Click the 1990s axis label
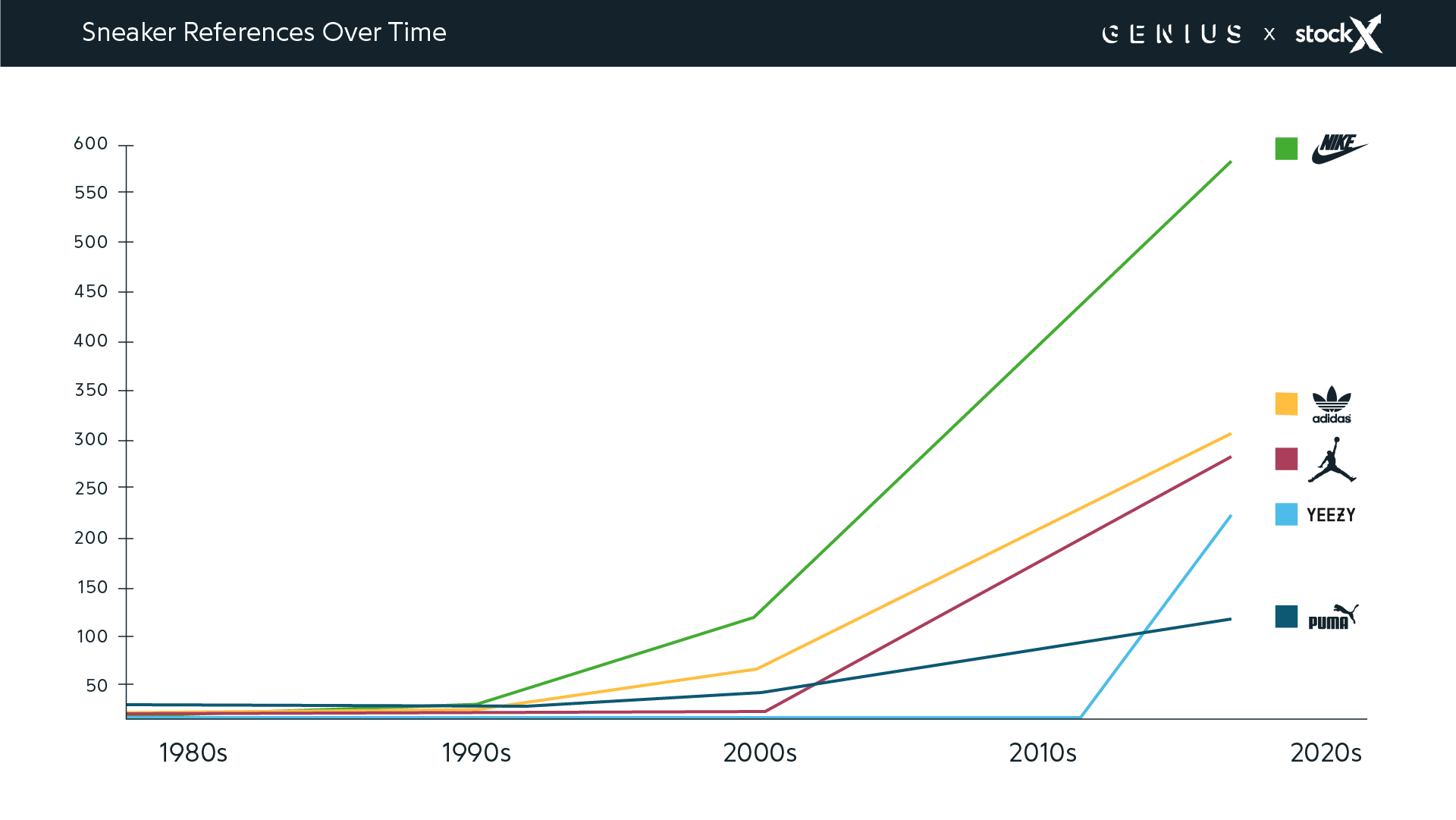Screen dimensions: 1456x820 click(x=476, y=753)
